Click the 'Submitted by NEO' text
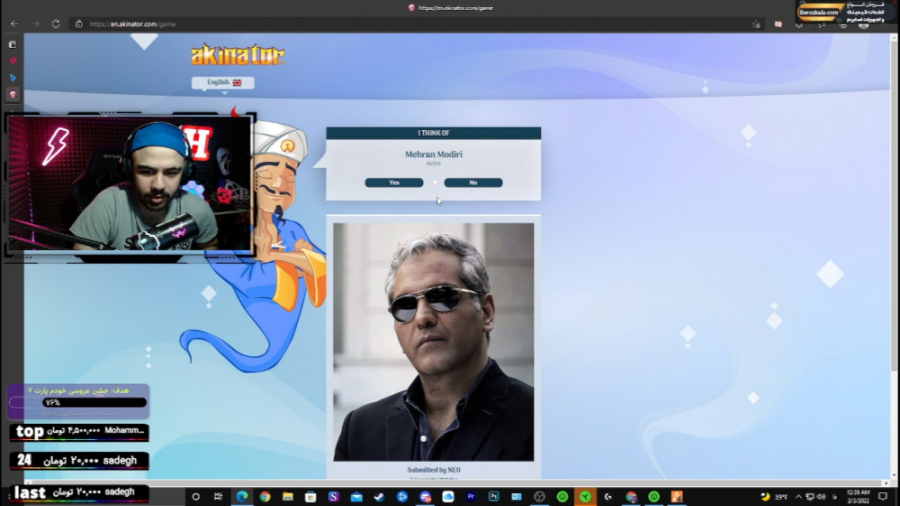The image size is (900, 506). pos(434,470)
